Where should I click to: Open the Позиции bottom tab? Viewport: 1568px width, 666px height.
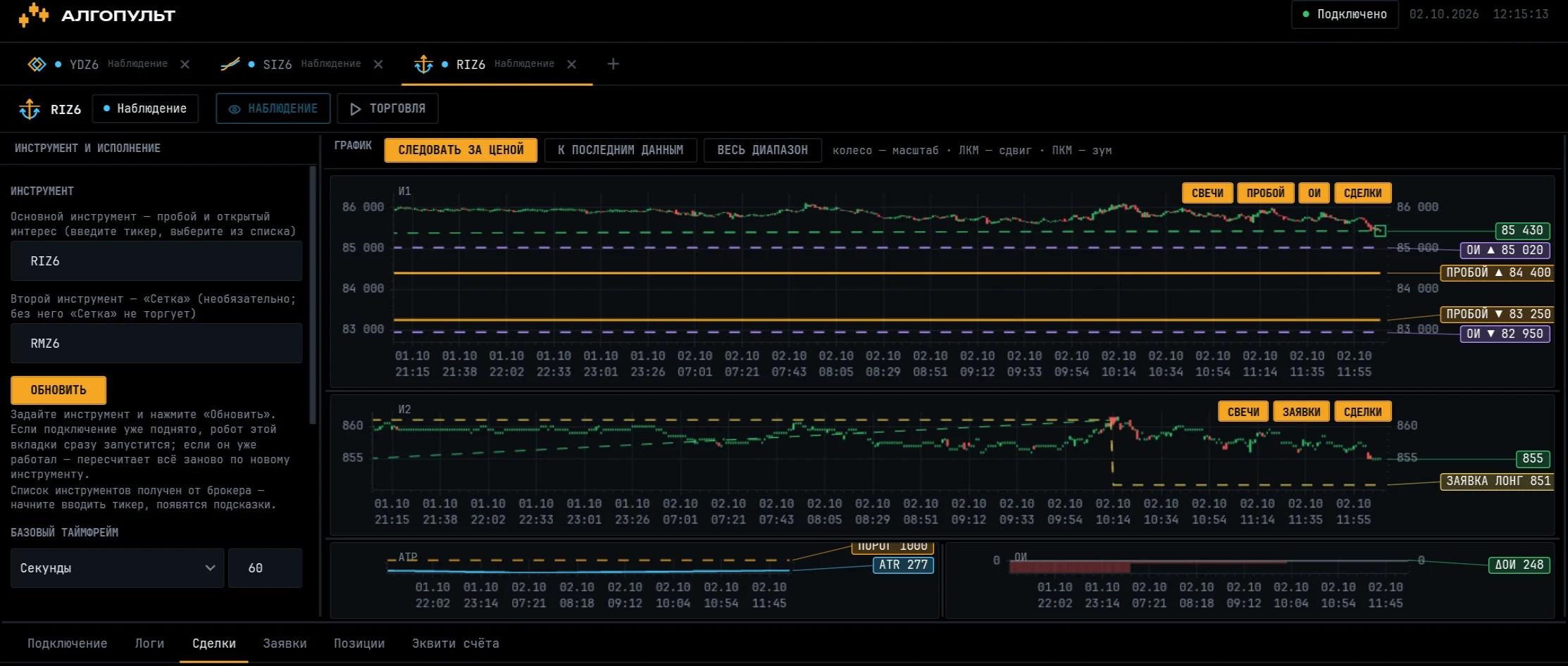(359, 643)
